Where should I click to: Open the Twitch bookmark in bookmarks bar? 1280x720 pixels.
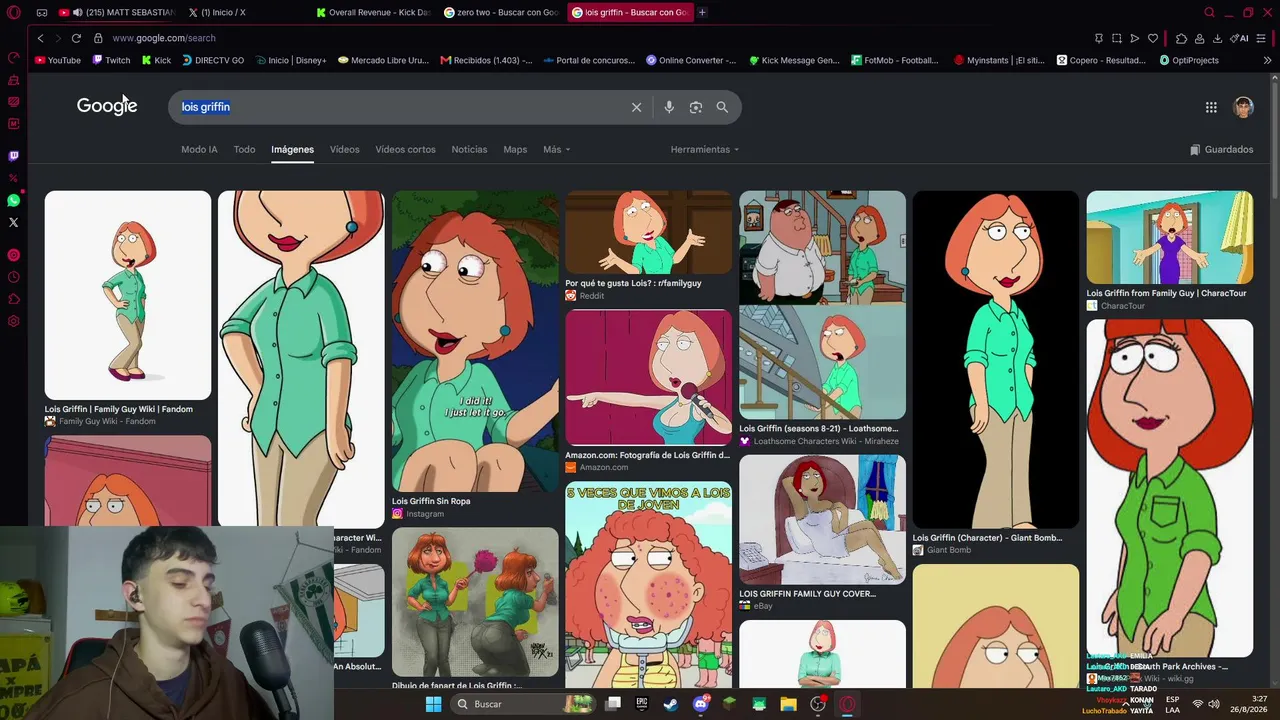click(x=112, y=60)
